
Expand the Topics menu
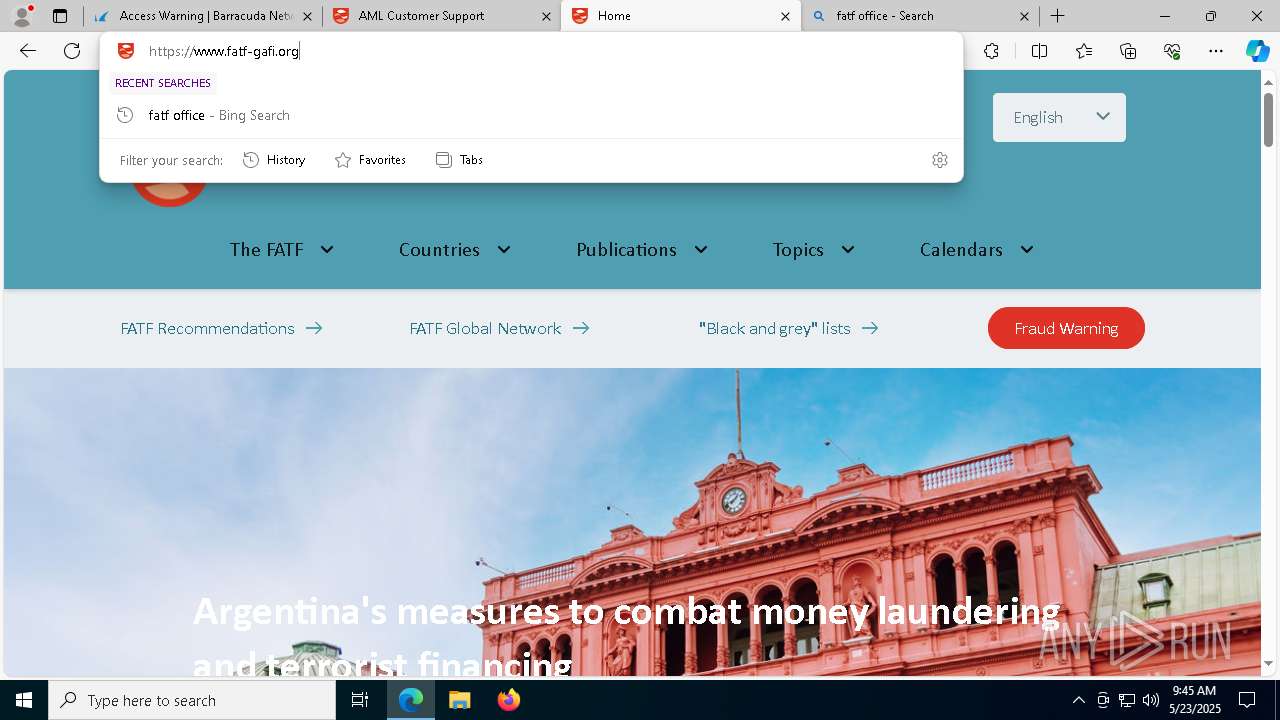coord(814,250)
